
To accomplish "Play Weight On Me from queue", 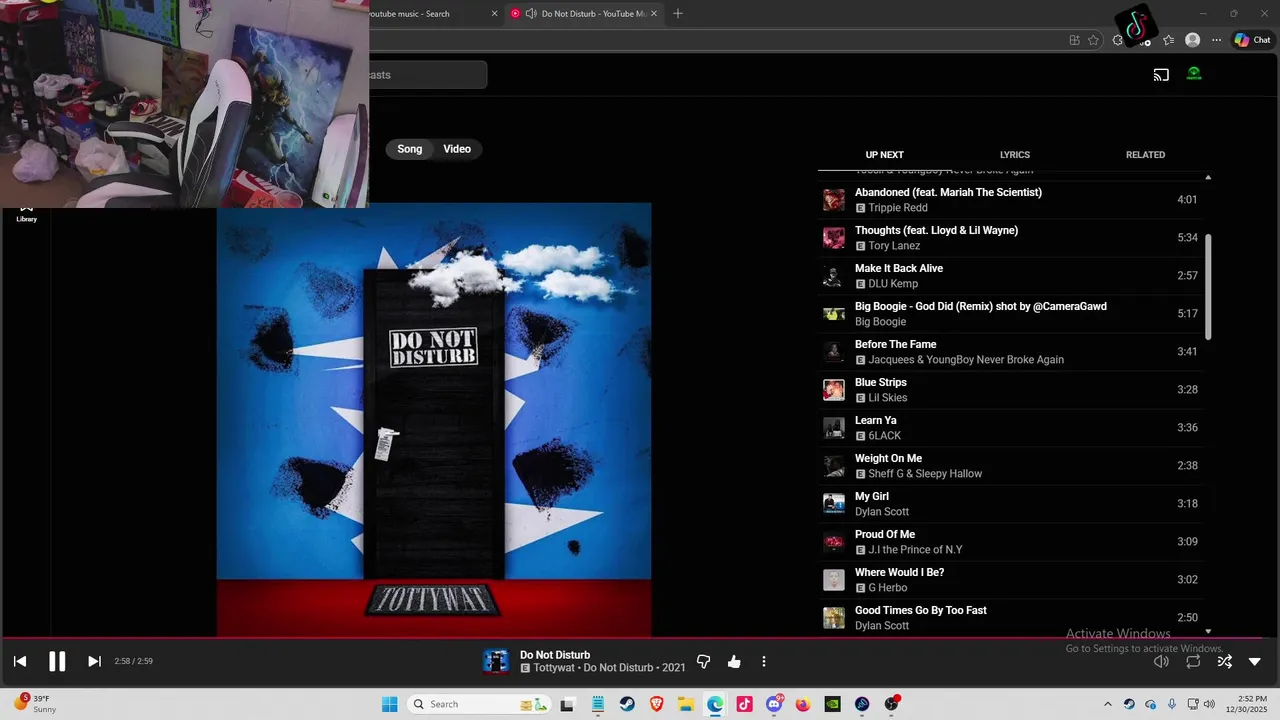I will pyautogui.click(x=1011, y=466).
